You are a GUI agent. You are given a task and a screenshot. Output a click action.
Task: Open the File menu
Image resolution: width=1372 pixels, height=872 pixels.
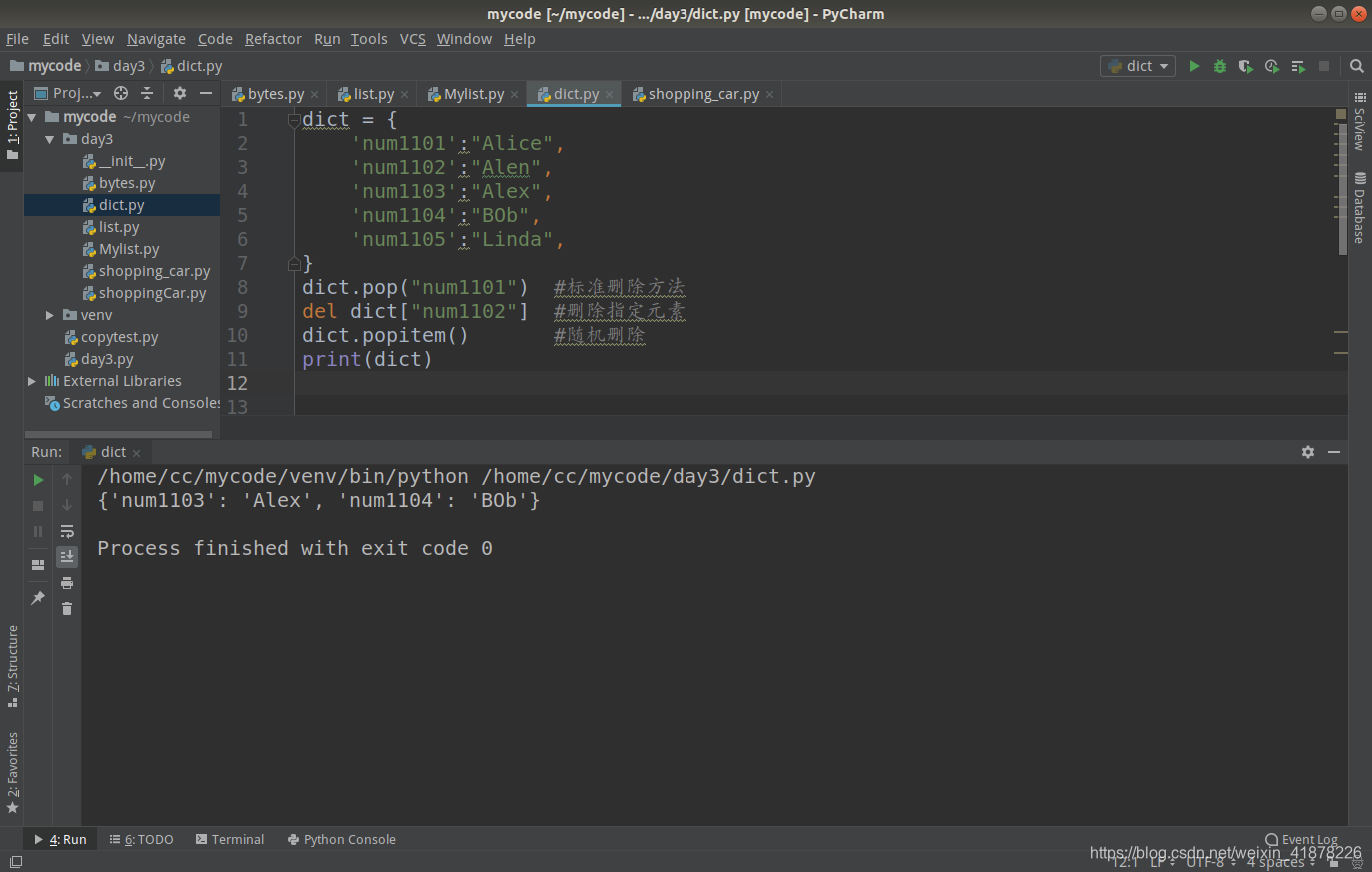pos(17,39)
